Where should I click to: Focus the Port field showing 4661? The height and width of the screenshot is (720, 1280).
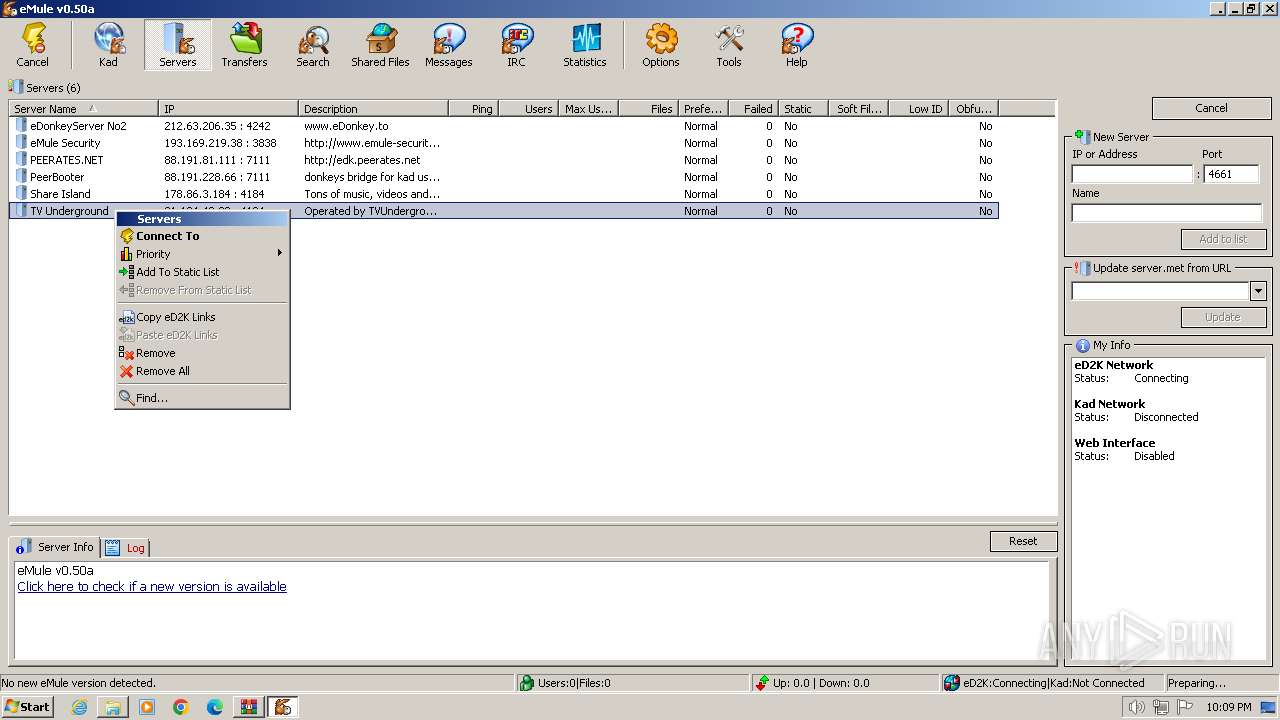point(1232,174)
